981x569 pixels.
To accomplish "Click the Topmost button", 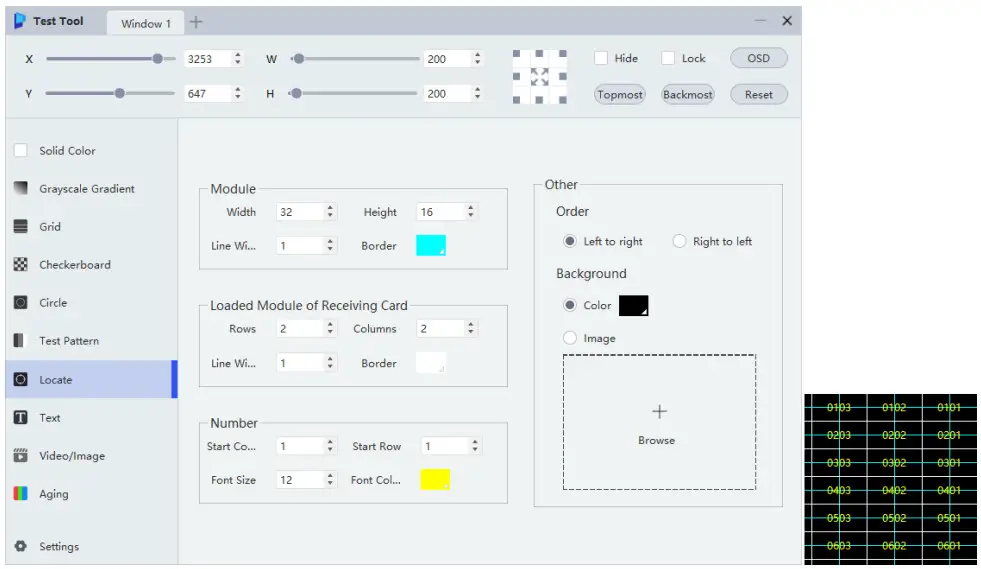I will tap(619, 95).
